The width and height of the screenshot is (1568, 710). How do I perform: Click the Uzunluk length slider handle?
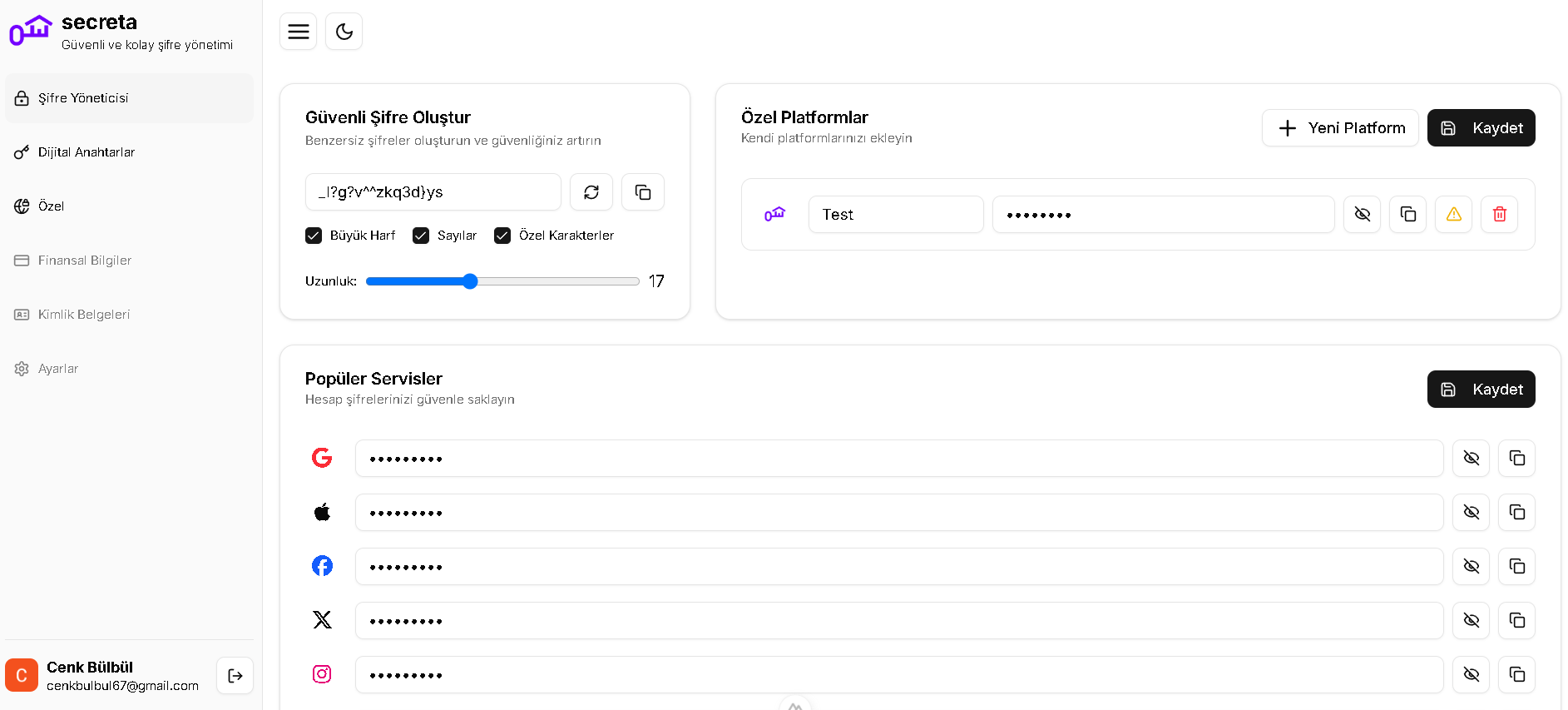470,281
